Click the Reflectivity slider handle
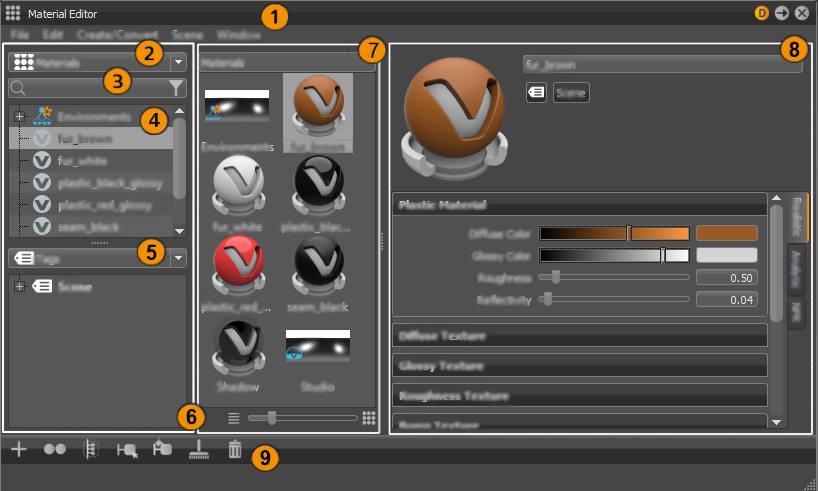818x491 pixels. pyautogui.click(x=548, y=299)
